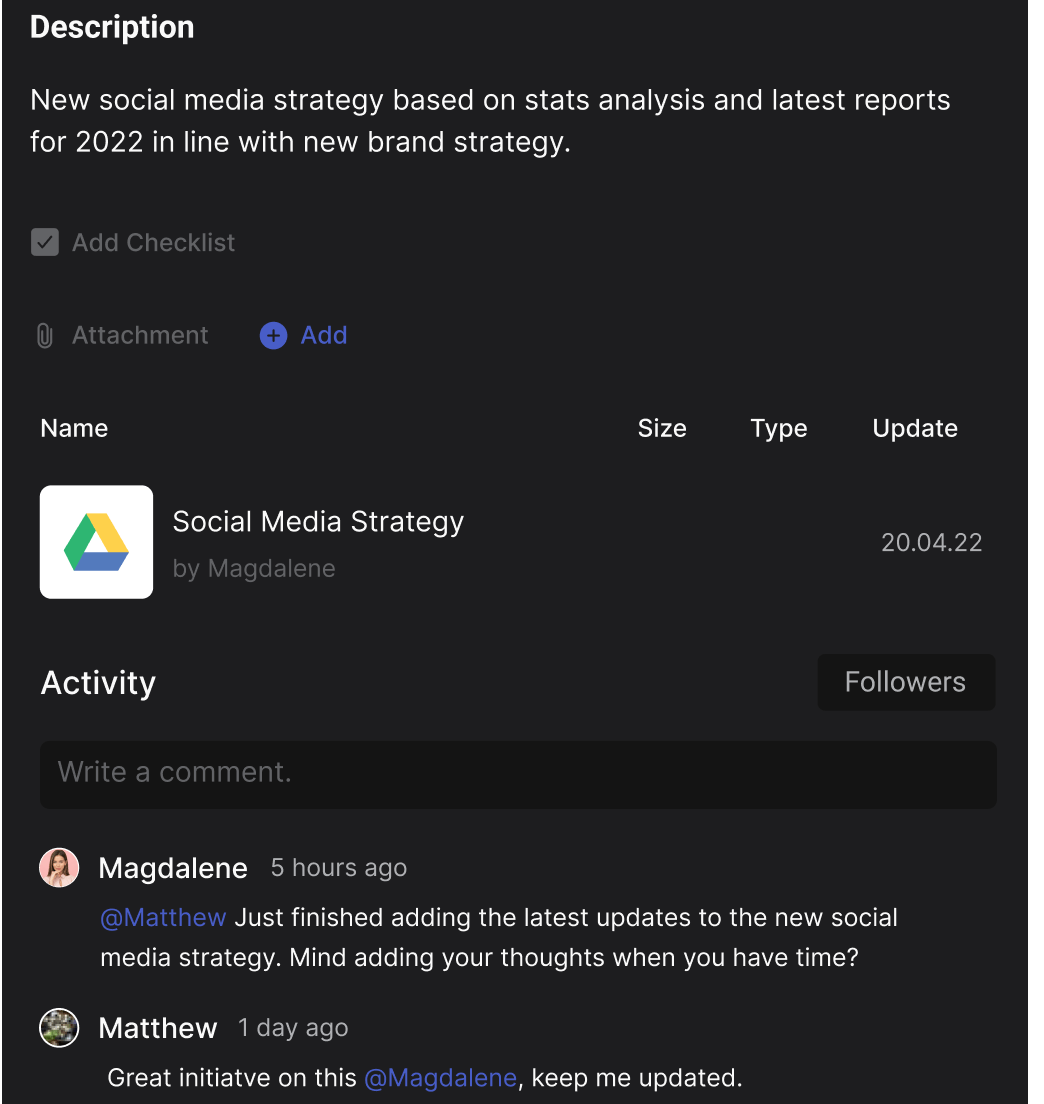Image resolution: width=1044 pixels, height=1104 pixels.
Task: Focus the Write a comment field
Action: (x=518, y=773)
